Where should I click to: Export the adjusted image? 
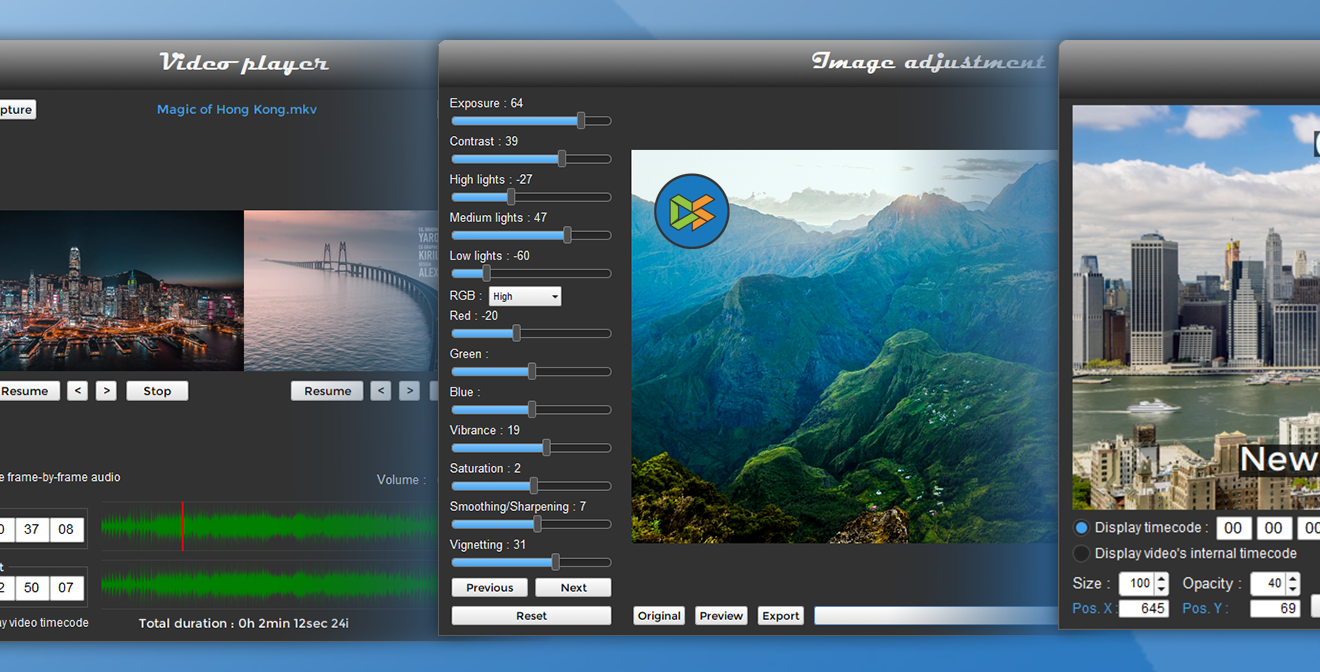(x=781, y=615)
